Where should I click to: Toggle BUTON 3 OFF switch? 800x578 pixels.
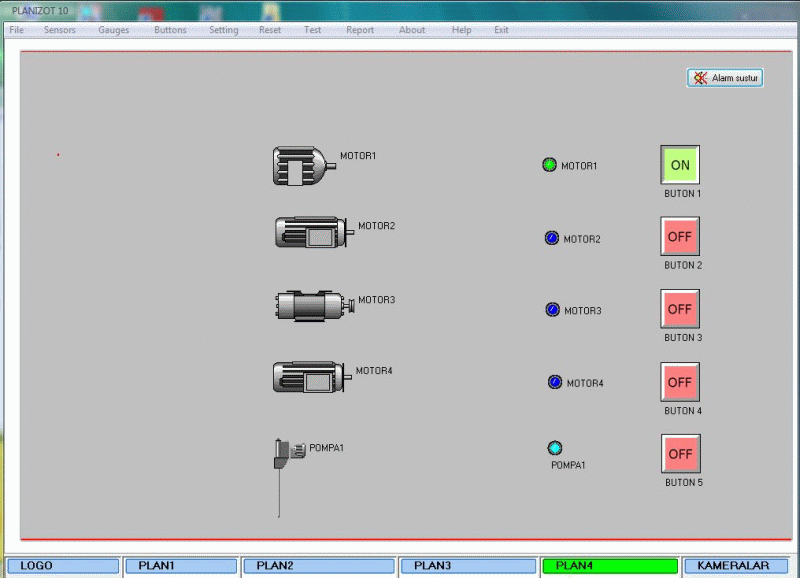click(680, 309)
